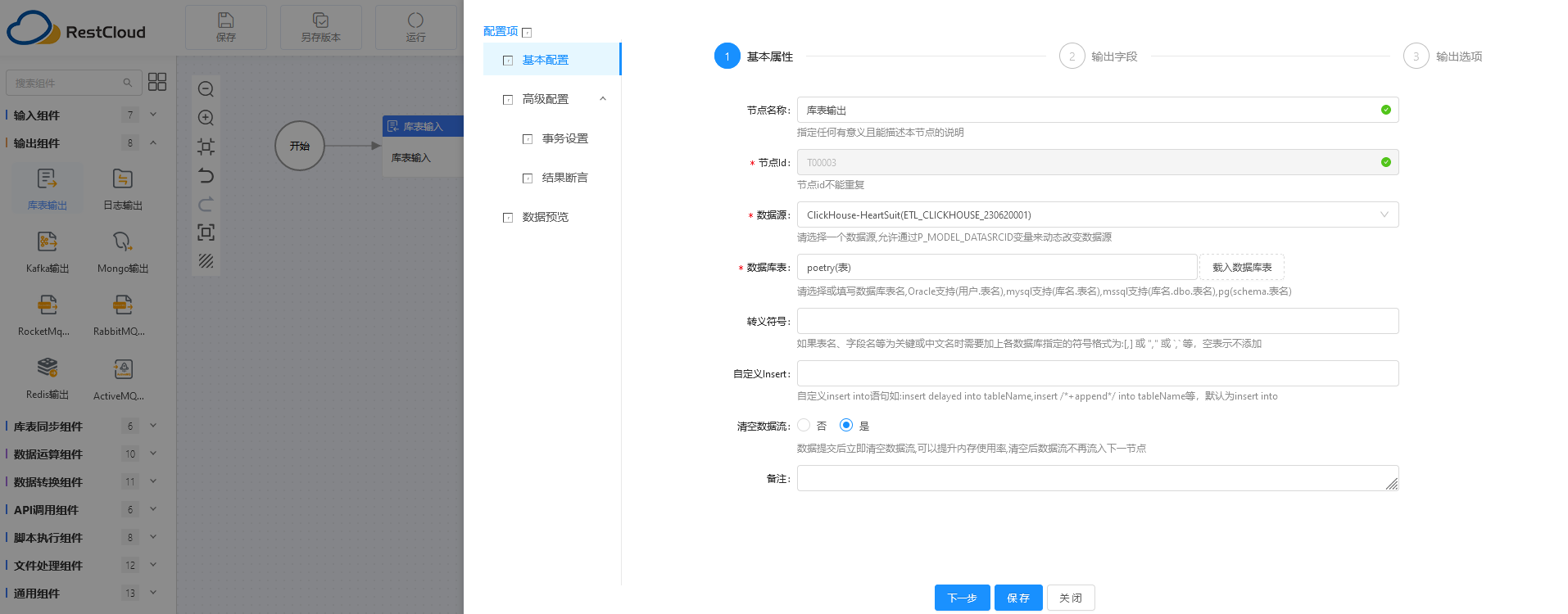
Task: Toggle the grid layout view icon
Action: [x=157, y=82]
